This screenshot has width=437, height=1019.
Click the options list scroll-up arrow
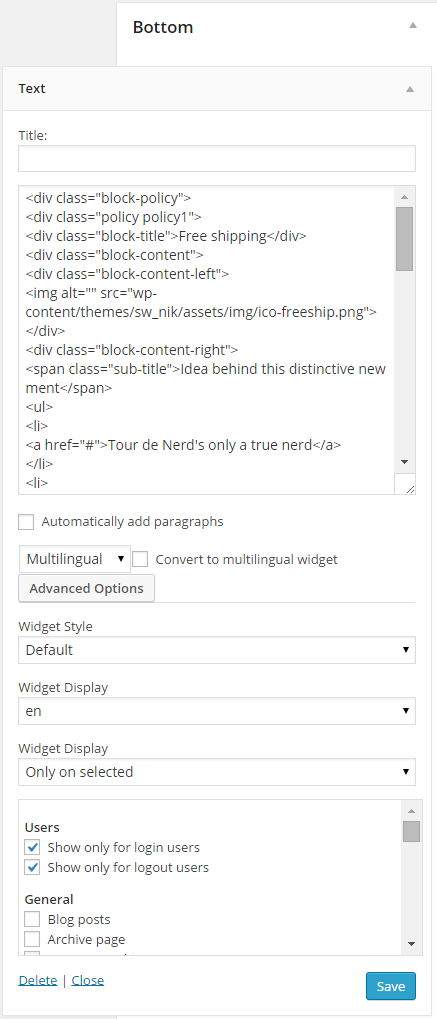[x=411, y=811]
